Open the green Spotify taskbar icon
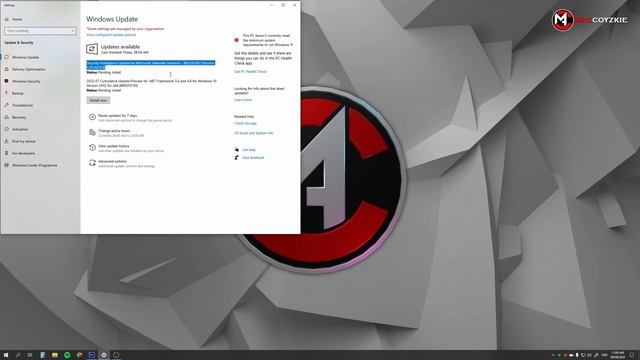 click(67, 355)
